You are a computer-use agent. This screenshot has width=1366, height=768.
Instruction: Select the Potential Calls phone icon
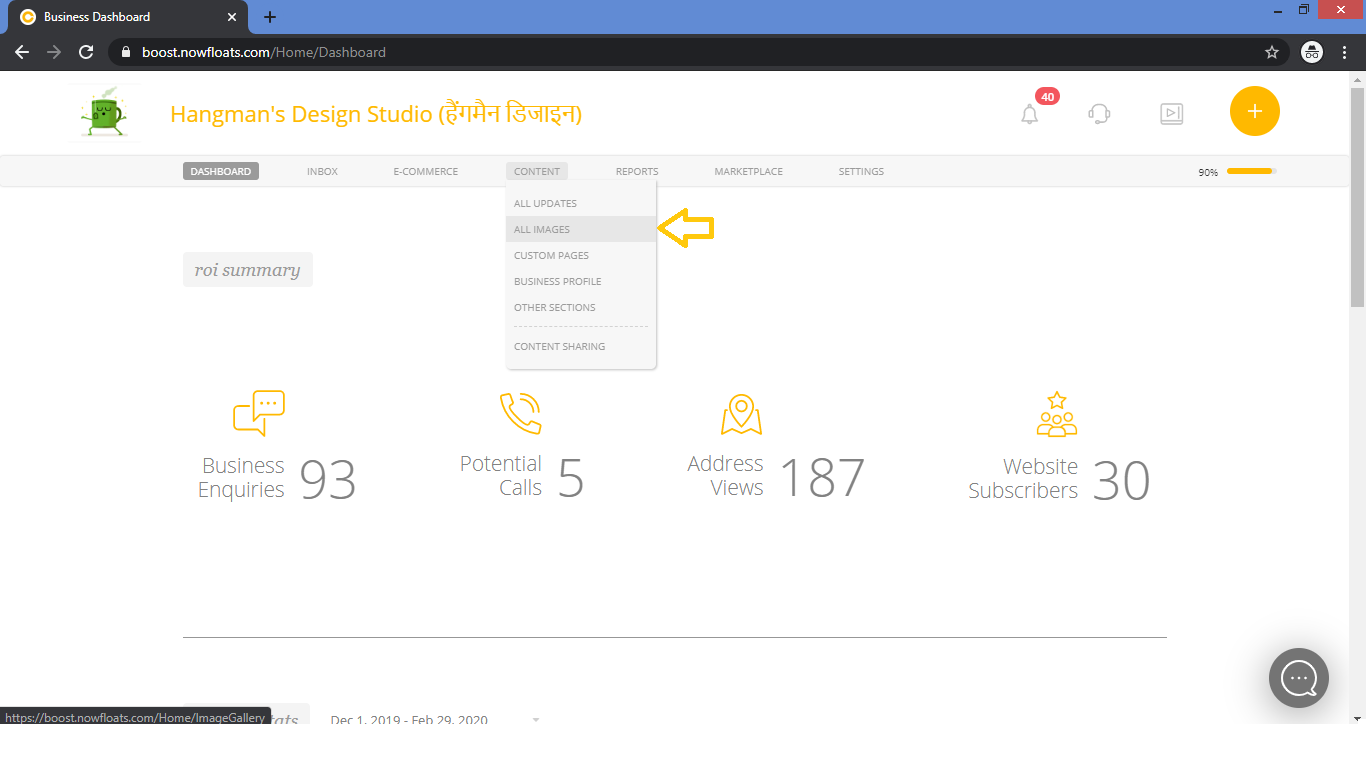click(520, 411)
